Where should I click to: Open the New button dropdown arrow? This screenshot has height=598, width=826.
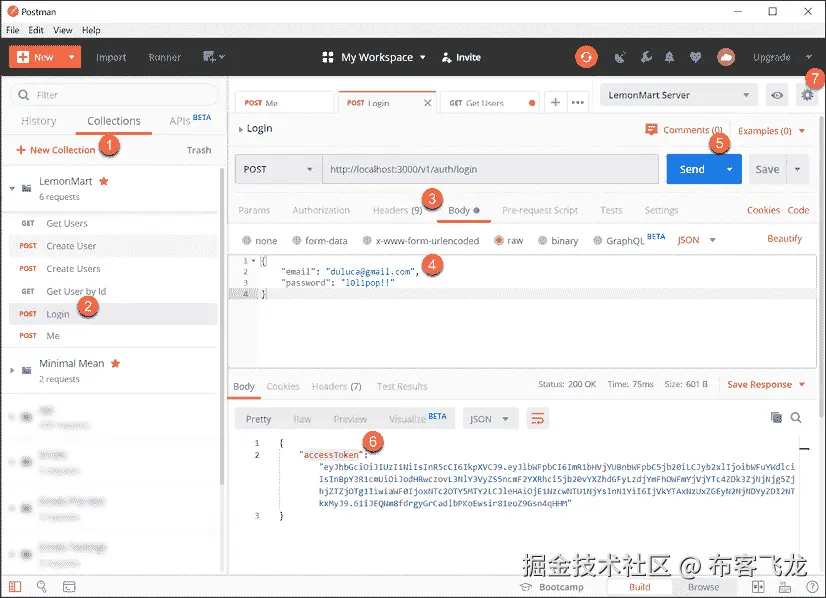coord(71,56)
